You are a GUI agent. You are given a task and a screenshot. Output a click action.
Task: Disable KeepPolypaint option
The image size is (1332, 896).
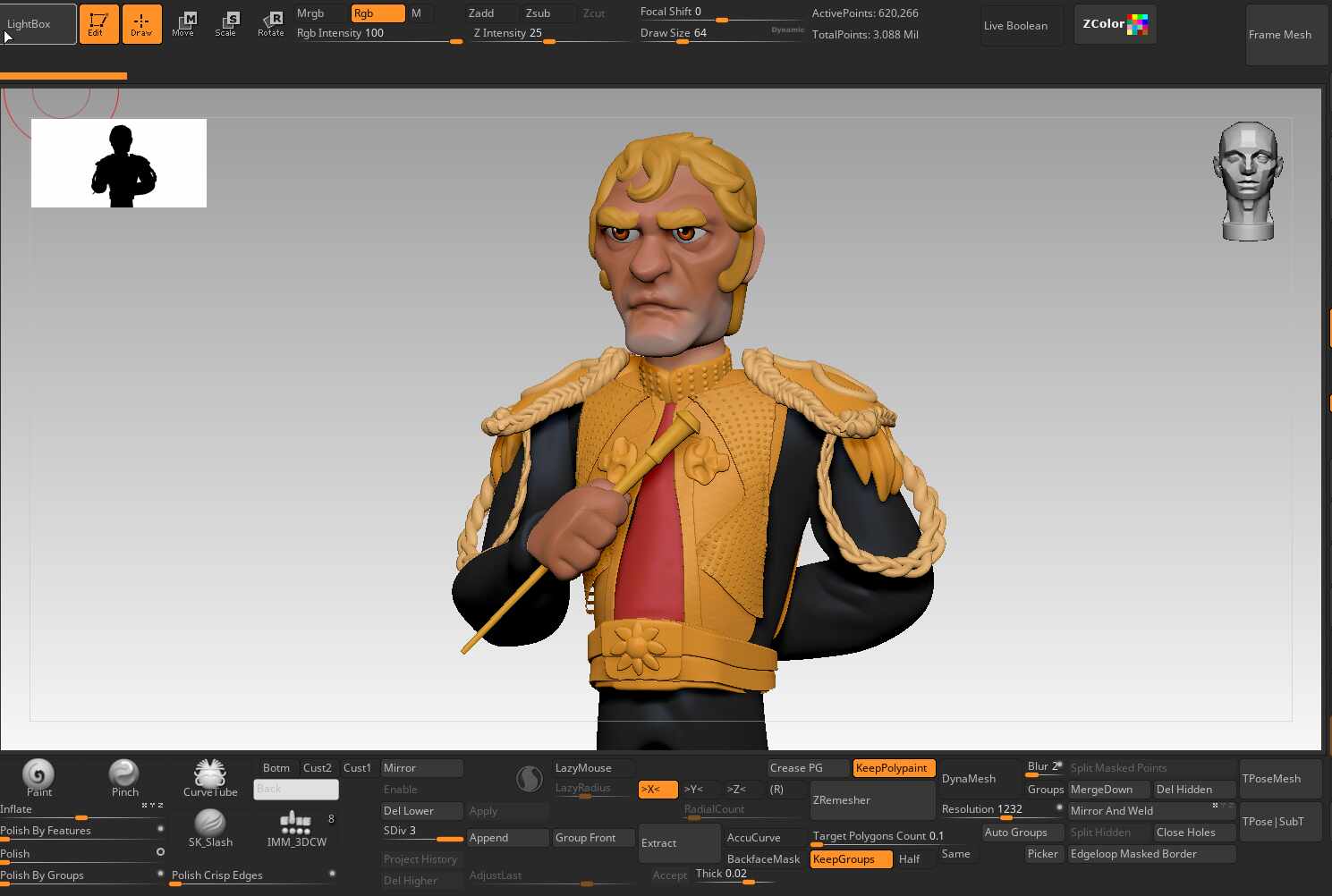coord(893,768)
